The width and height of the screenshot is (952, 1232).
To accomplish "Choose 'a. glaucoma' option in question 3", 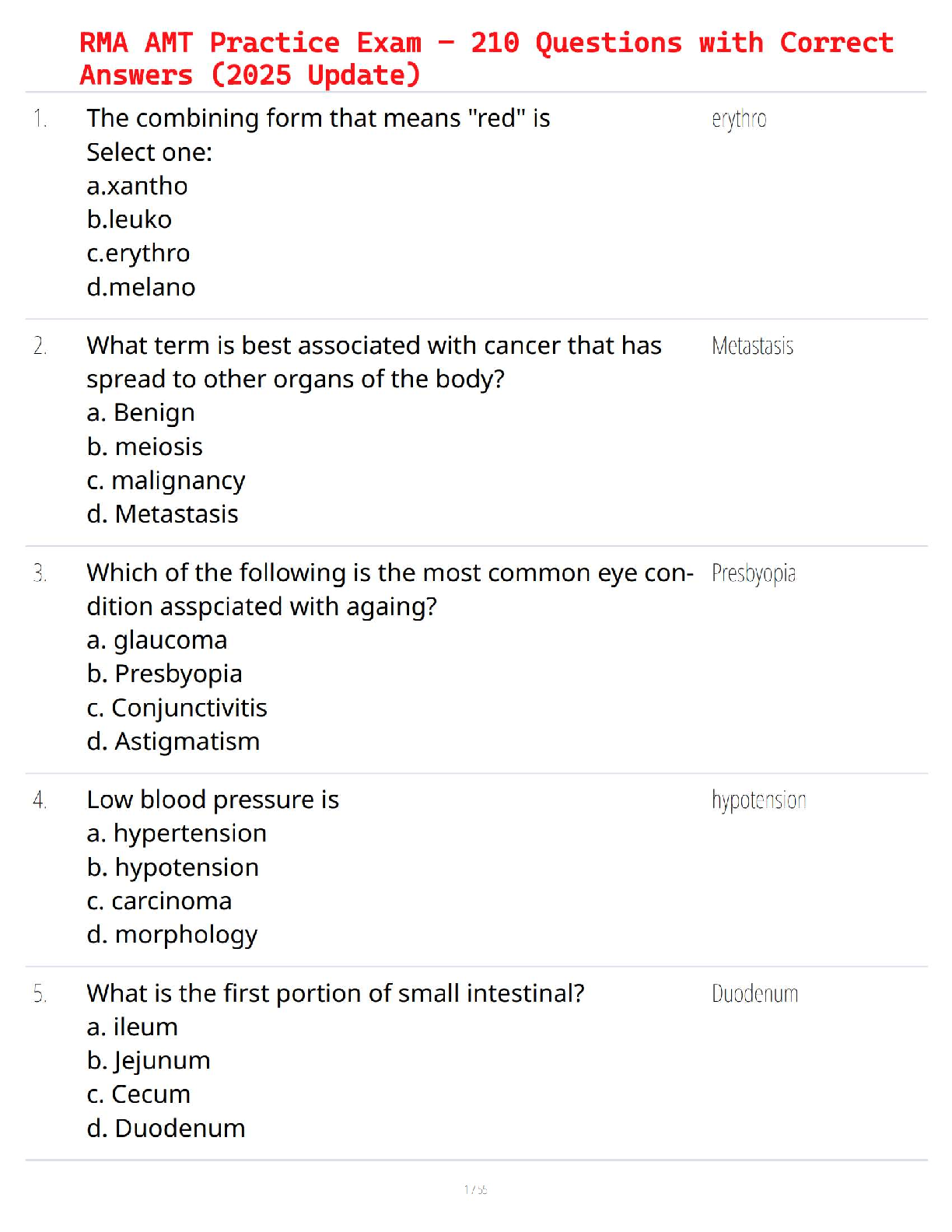I will coord(157,640).
